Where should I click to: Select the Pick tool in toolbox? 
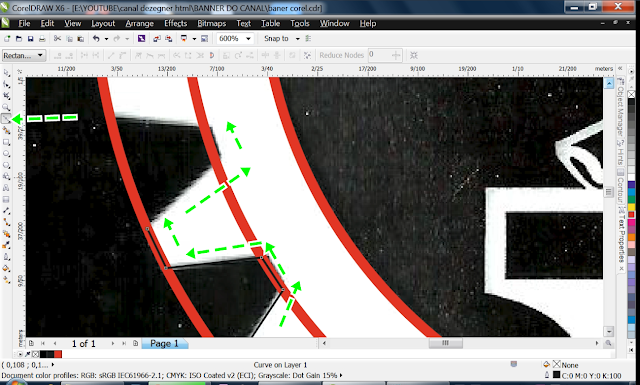pos(6,73)
